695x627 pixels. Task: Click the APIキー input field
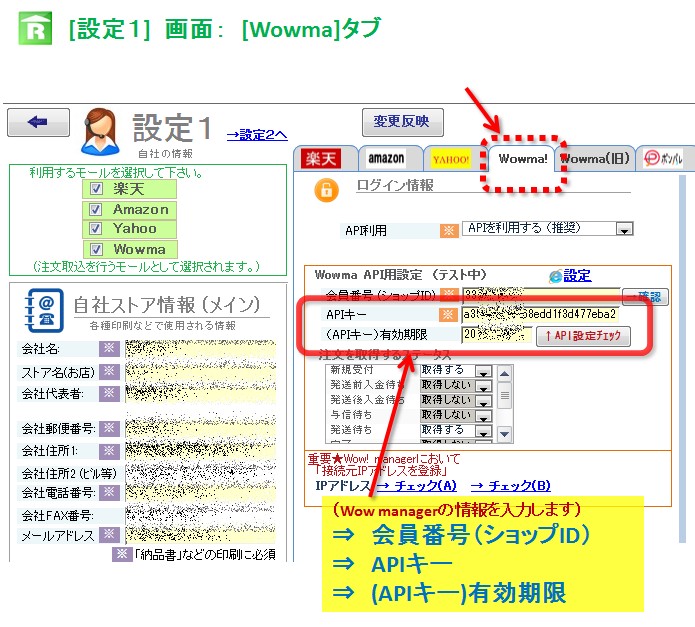tap(540, 314)
